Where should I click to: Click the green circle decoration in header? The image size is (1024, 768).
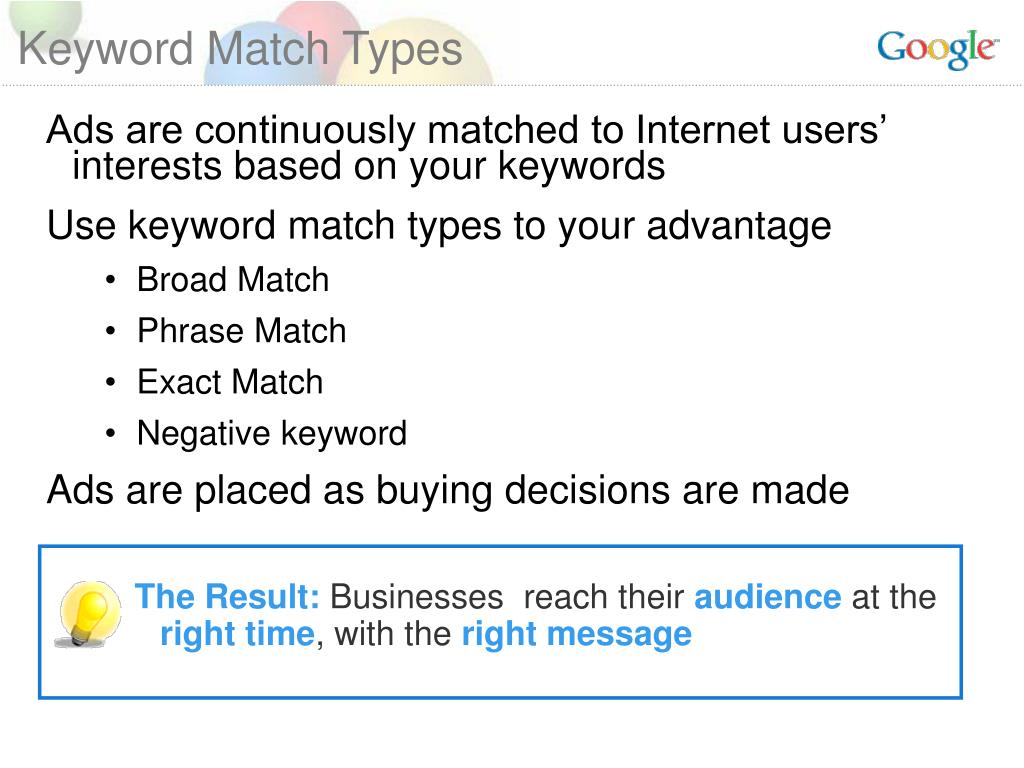pos(46,16)
